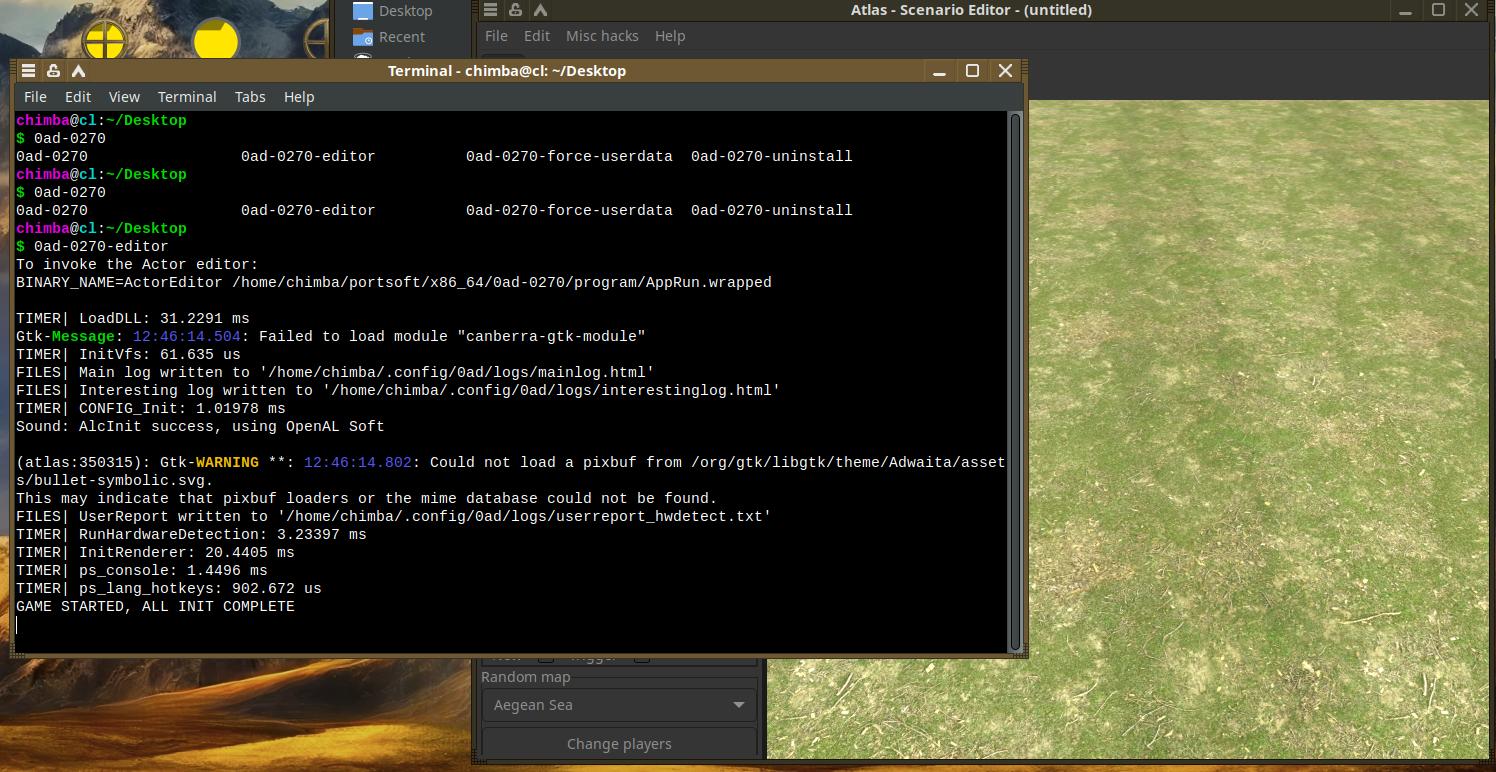Viewport: 1496px width, 772px height.
Task: Open the Atlas window menu icon
Action: tap(490, 10)
